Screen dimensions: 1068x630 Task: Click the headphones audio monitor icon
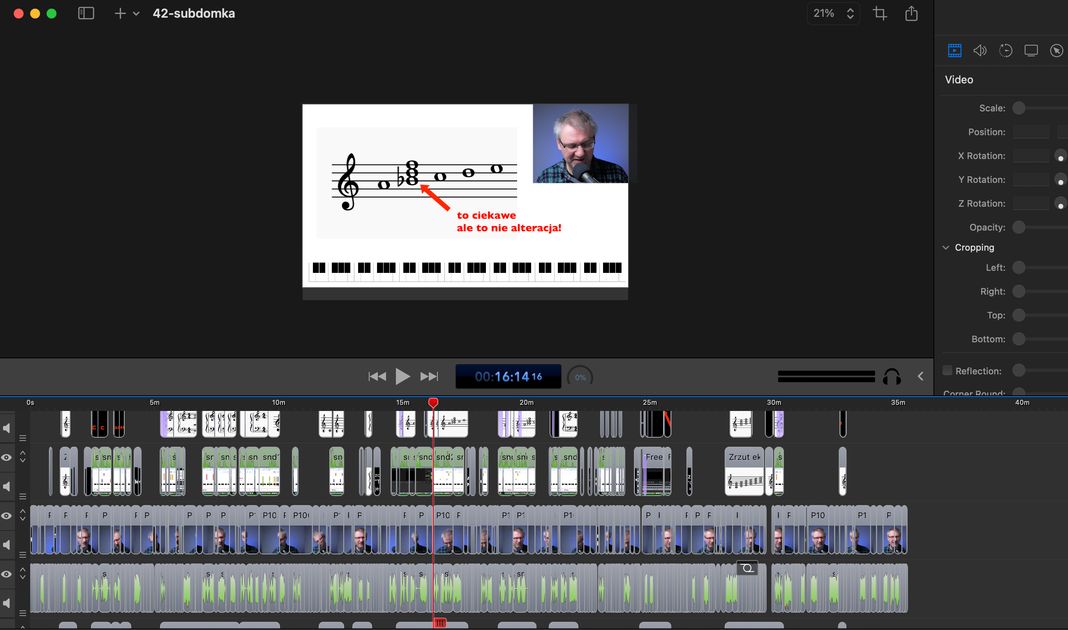[892, 377]
